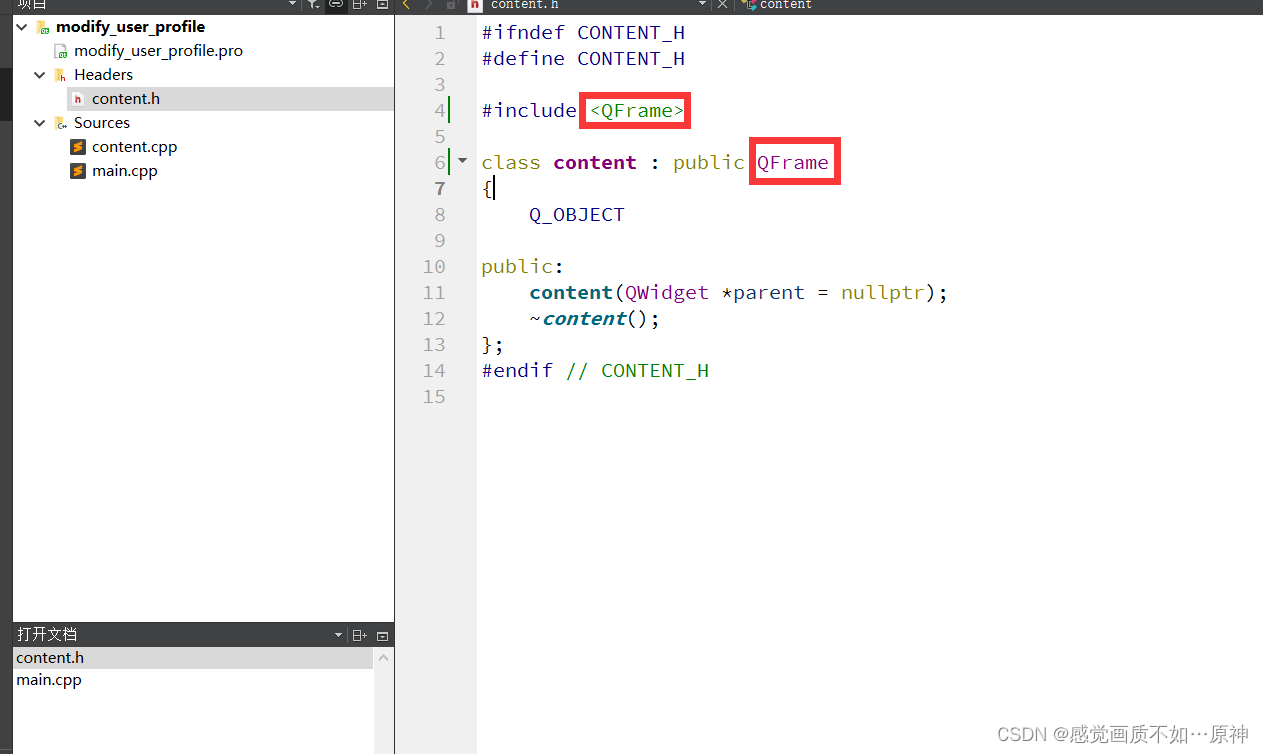This screenshot has width=1263, height=754.
Task: Split the 打开文档 panel
Action: coord(360,636)
